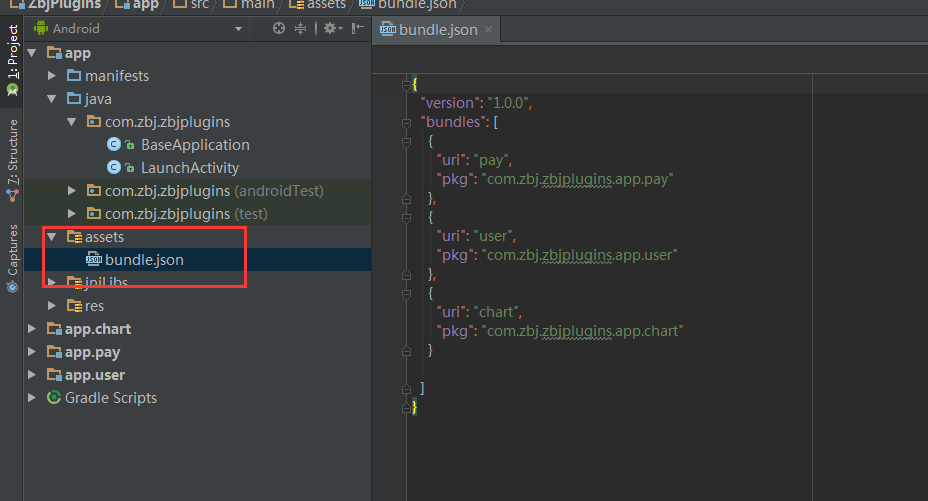Screen dimensions: 928x501
Task: Click the main breadcrumb segment
Action: tap(257, 5)
